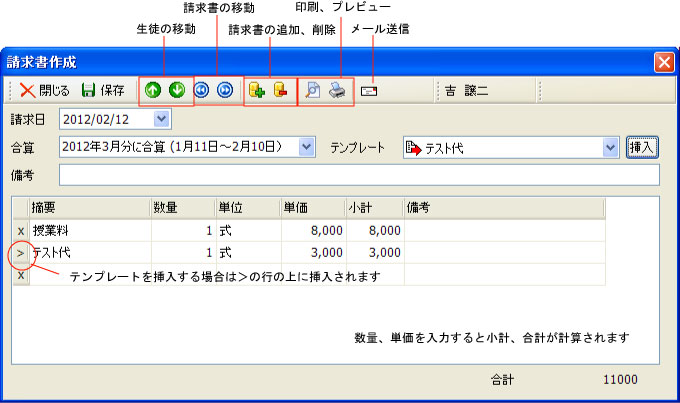Click the 小計 column header

375,208
